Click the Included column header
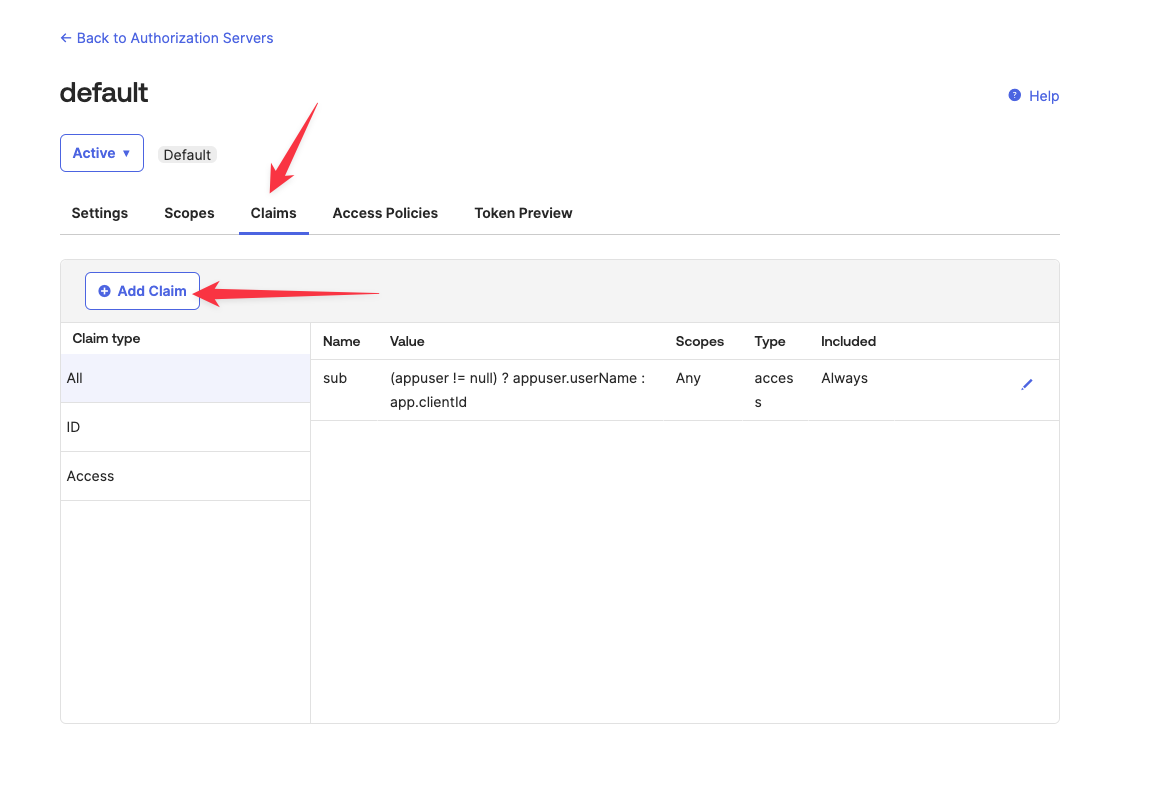1158x808 pixels. click(848, 341)
